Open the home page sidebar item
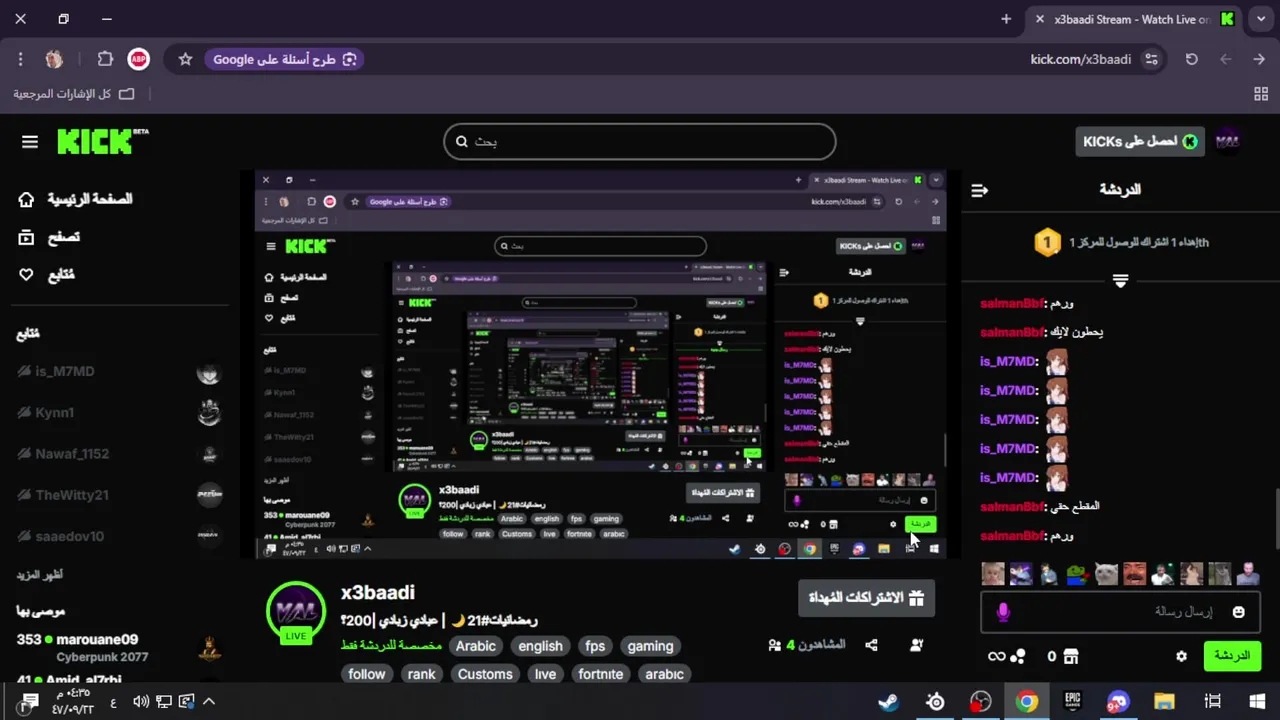Image resolution: width=1280 pixels, height=720 pixels. (x=76, y=199)
